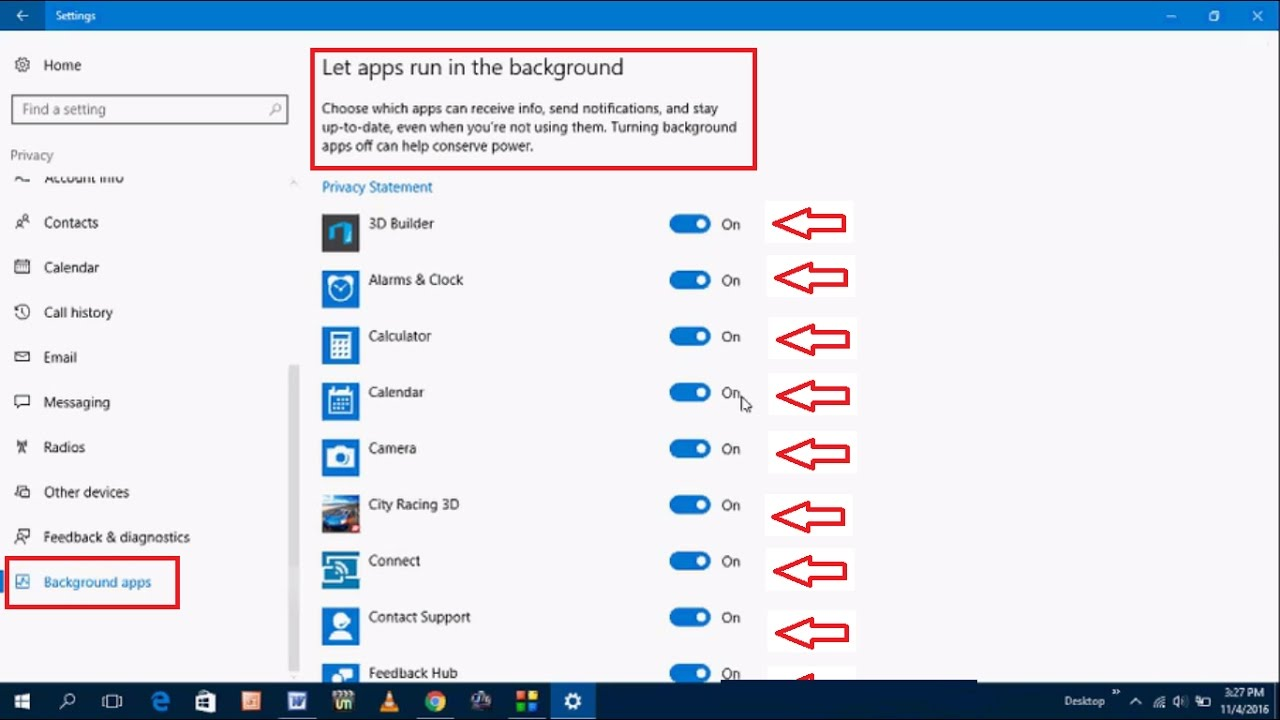Toggle Contact Support background switch
Screen dimensions: 1280x720
690,617
